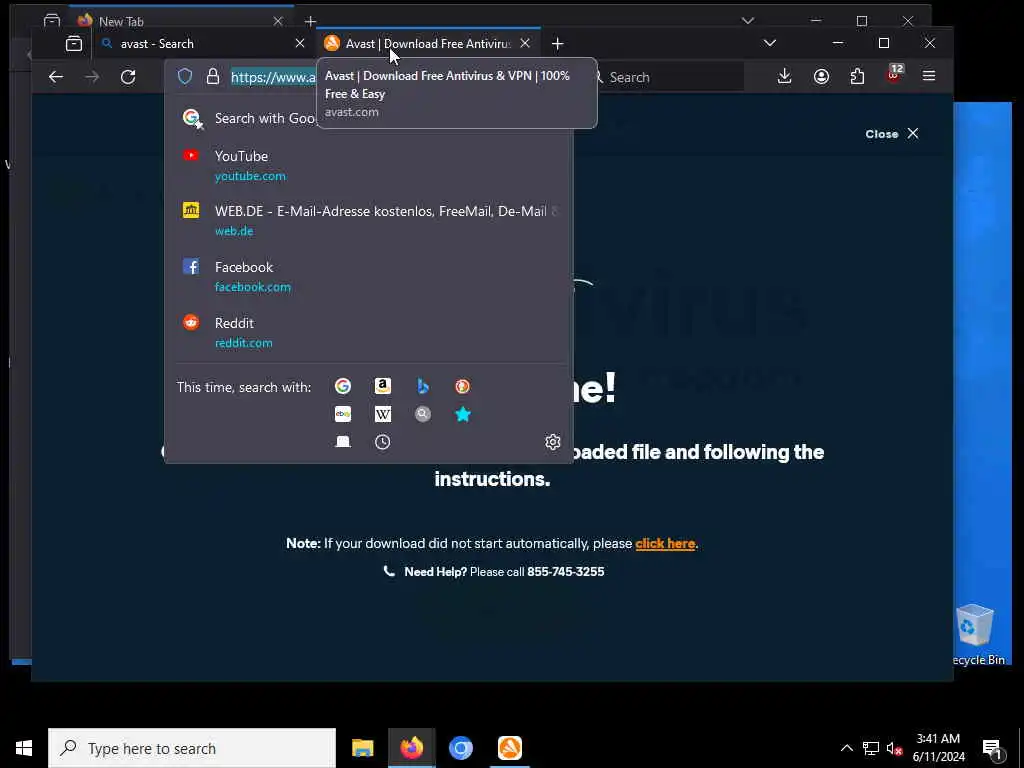Viewport: 1024px width, 768px height.
Task: Choose the Facebook suggestion
Action: pyautogui.click(x=369, y=276)
